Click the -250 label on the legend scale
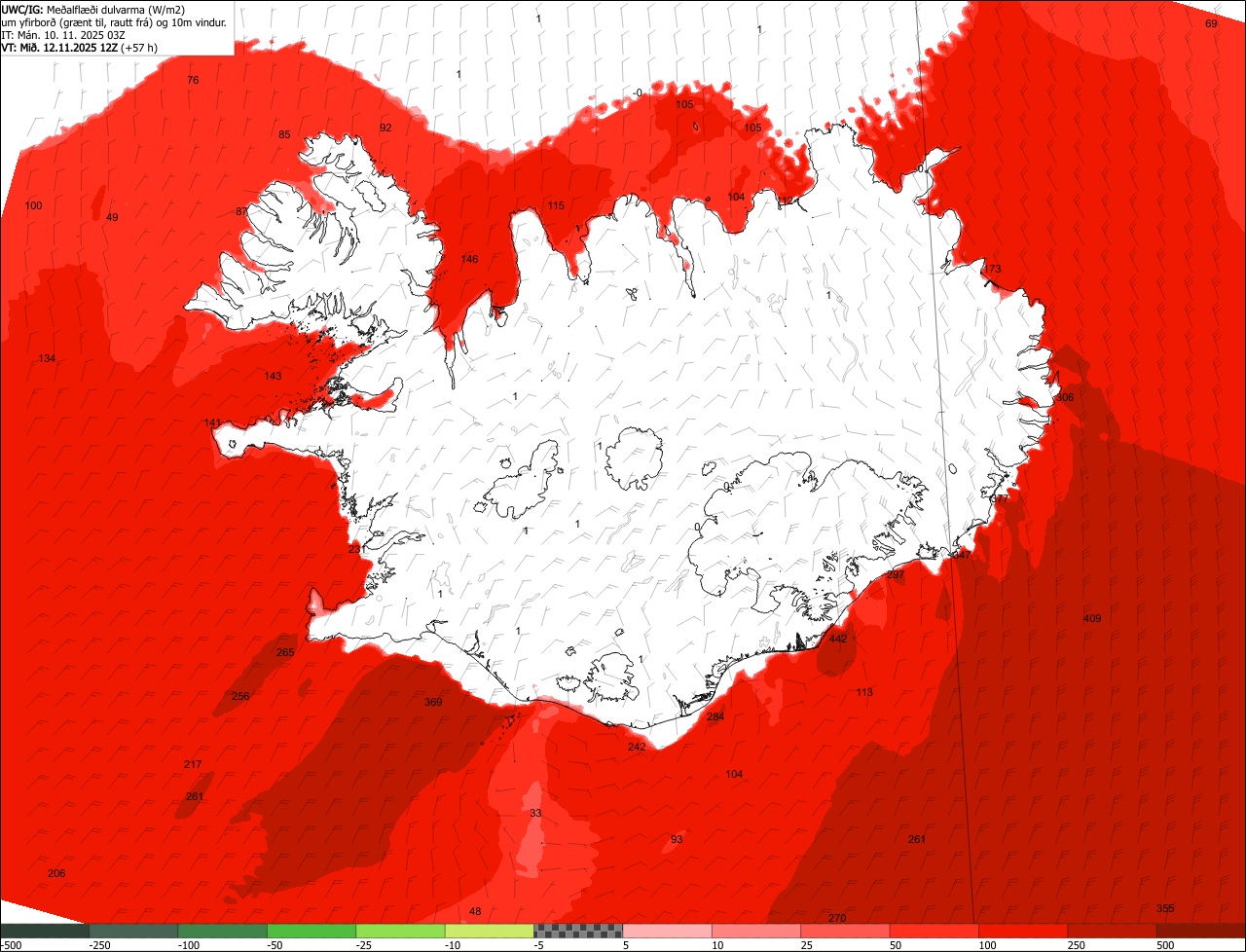The image size is (1246, 952). pos(98,945)
